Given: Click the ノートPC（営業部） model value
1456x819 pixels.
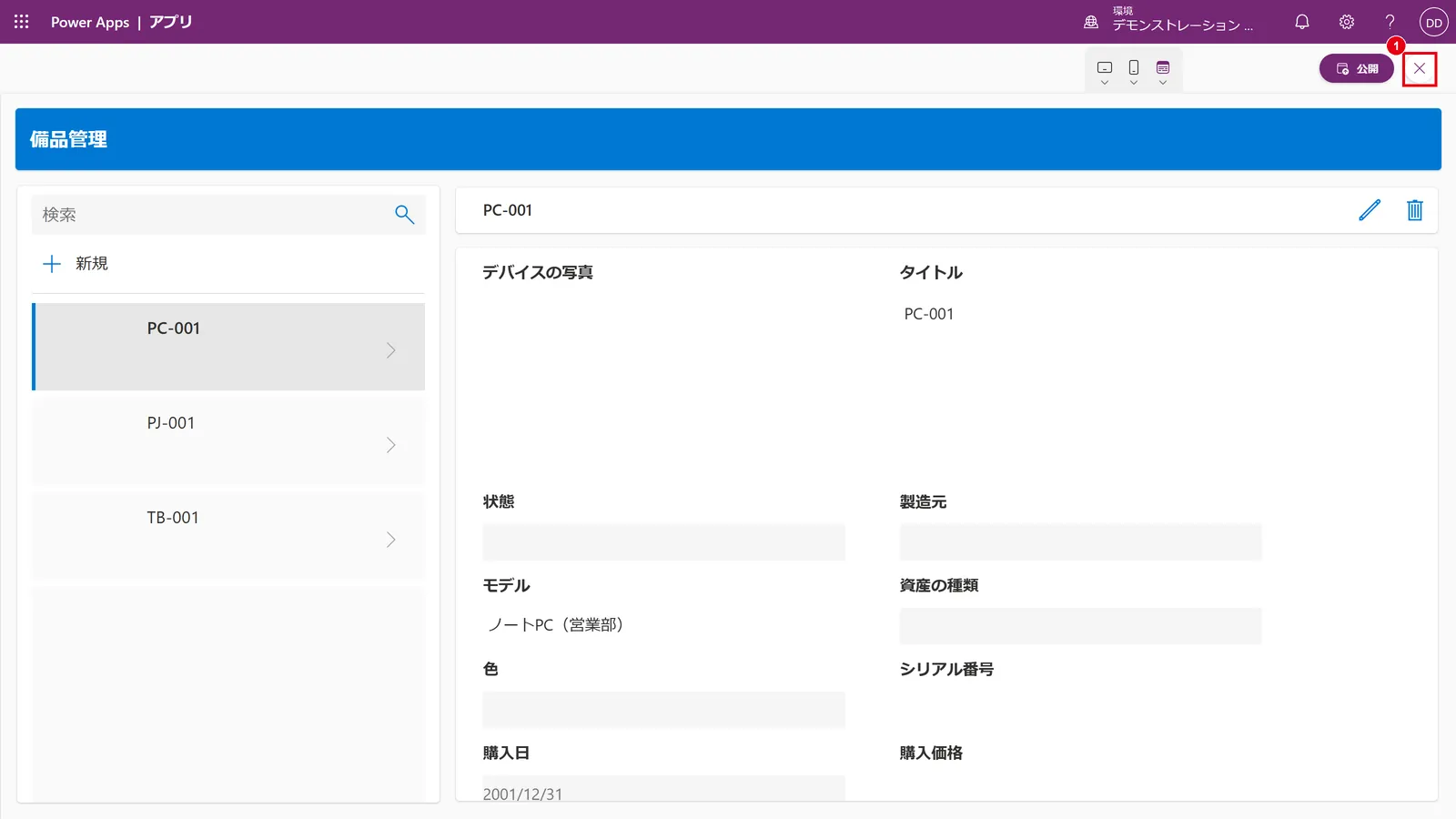Looking at the screenshot, I should [556, 624].
